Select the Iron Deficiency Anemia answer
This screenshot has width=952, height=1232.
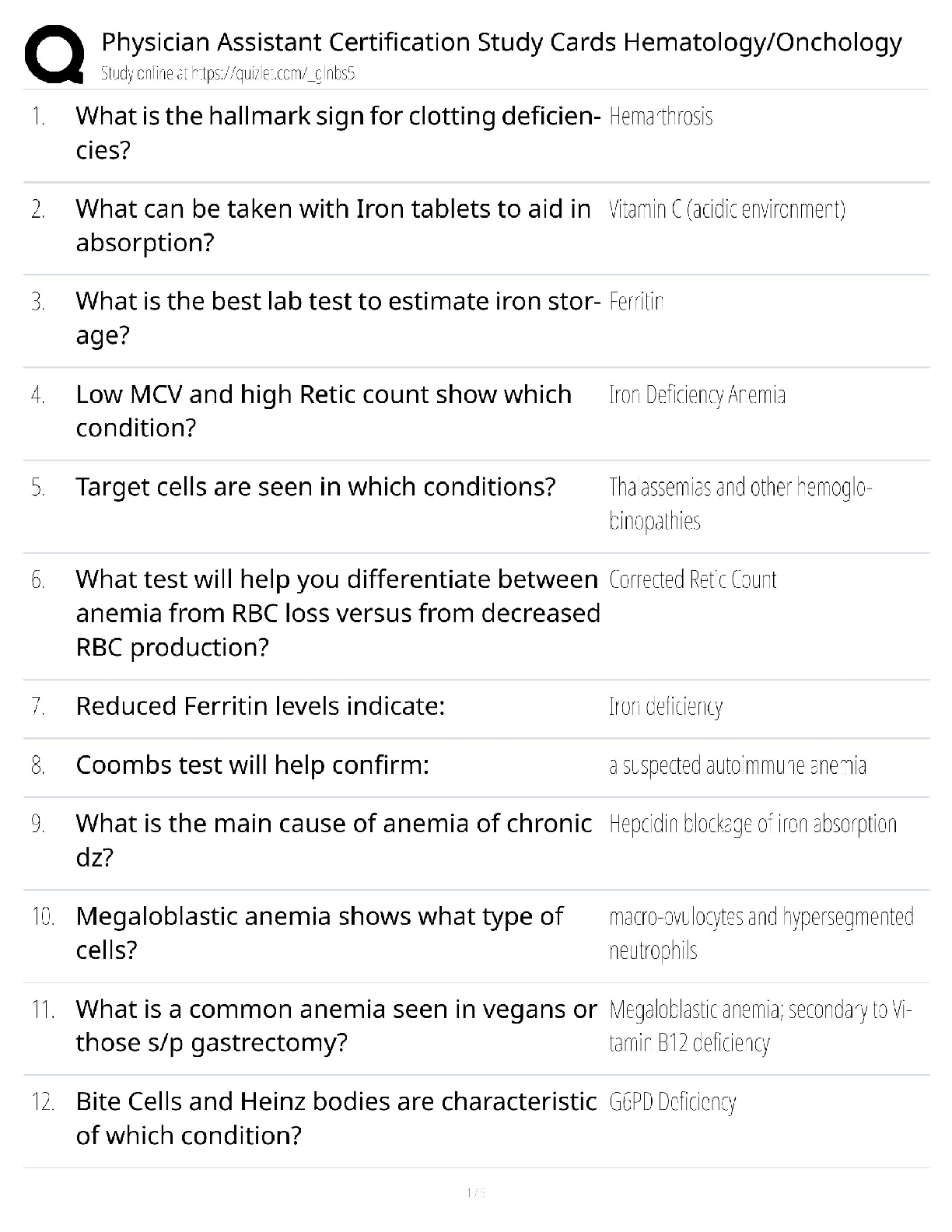pos(697,395)
